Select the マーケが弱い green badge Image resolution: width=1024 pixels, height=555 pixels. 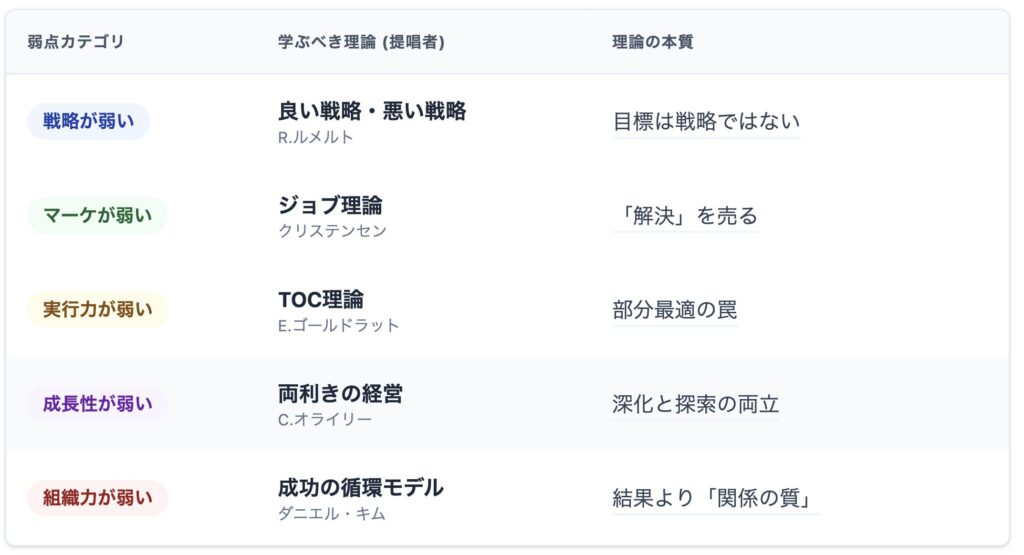97,216
